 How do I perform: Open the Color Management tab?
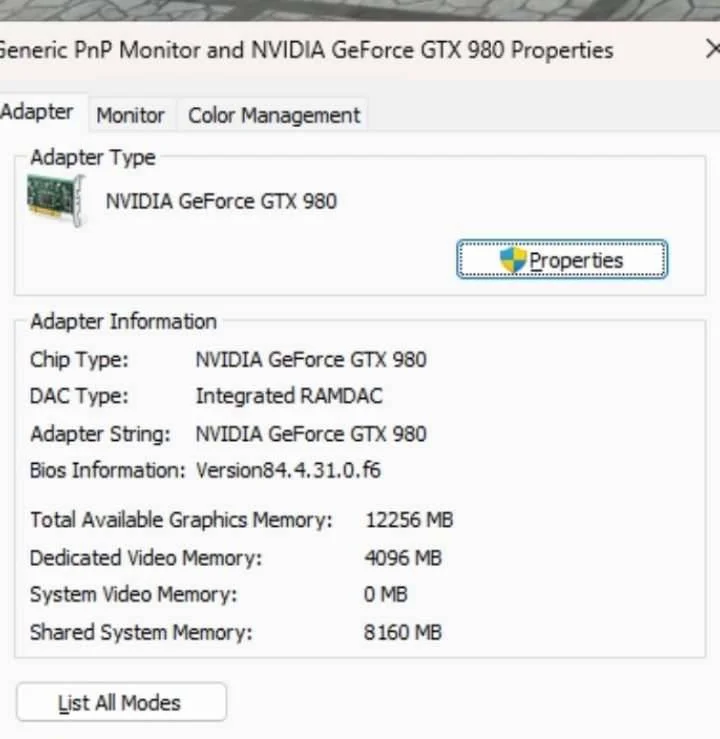(274, 115)
